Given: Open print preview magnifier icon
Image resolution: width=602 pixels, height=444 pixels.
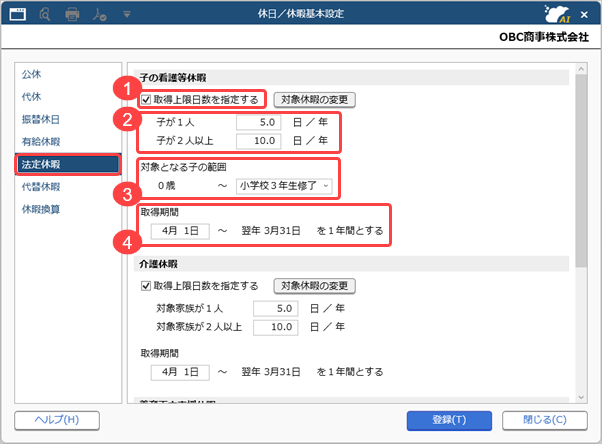Looking at the screenshot, I should [x=45, y=15].
